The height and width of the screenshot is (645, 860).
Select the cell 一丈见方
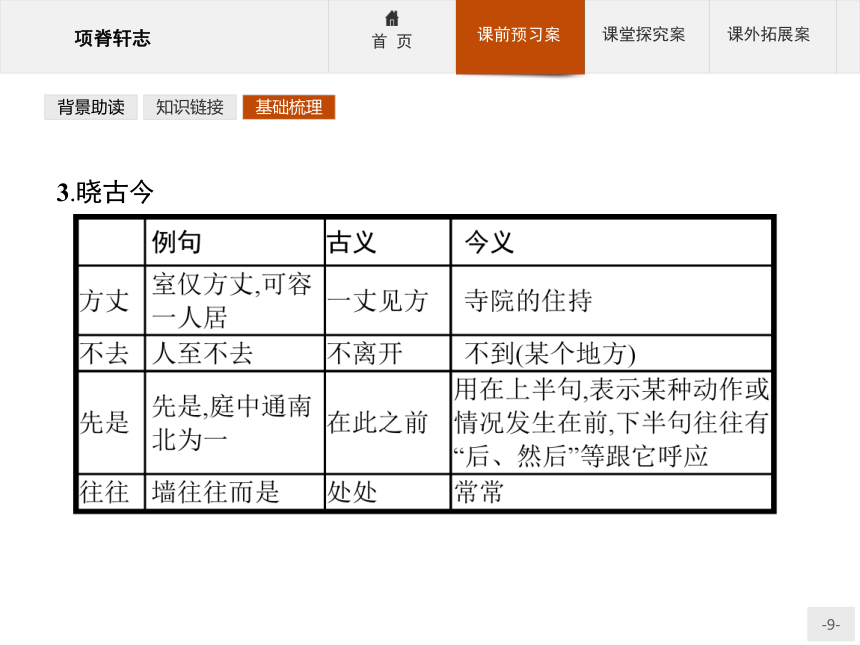(x=388, y=301)
